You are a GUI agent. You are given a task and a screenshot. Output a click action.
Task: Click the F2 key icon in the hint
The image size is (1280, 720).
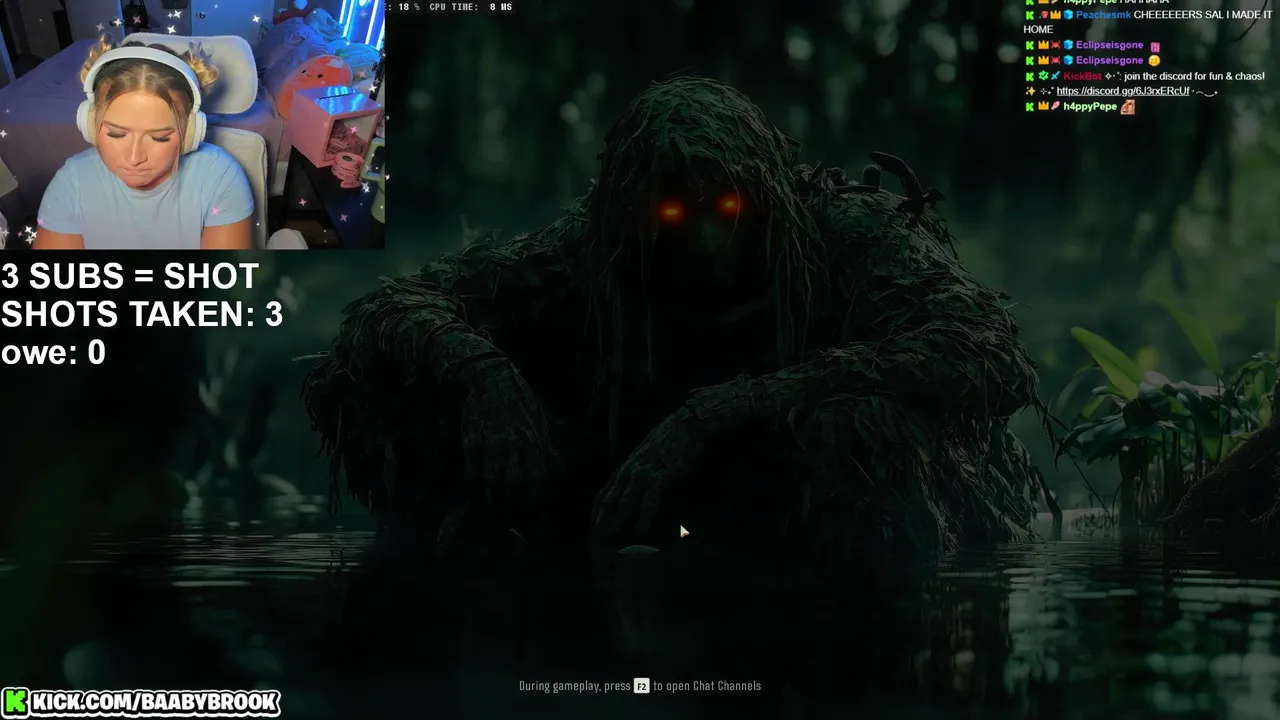(x=641, y=686)
